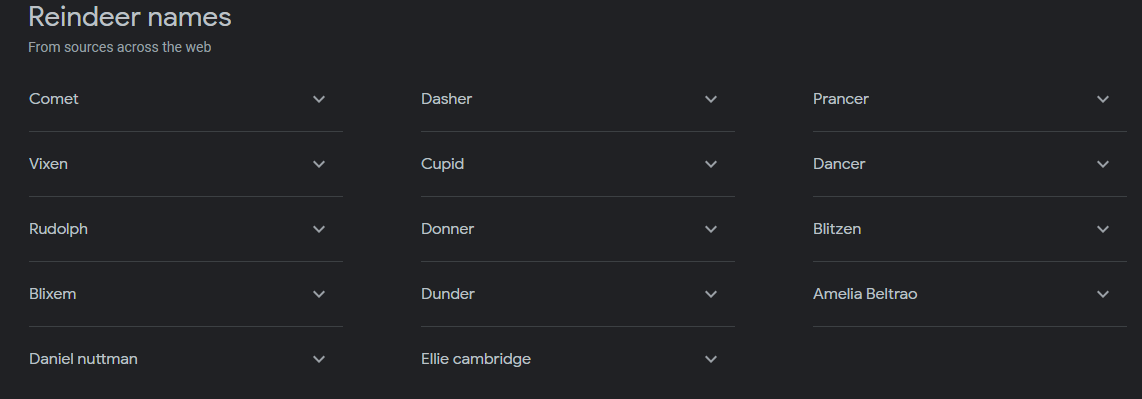The width and height of the screenshot is (1142, 399).
Task: Show details with Dunder chevron
Action: click(711, 294)
